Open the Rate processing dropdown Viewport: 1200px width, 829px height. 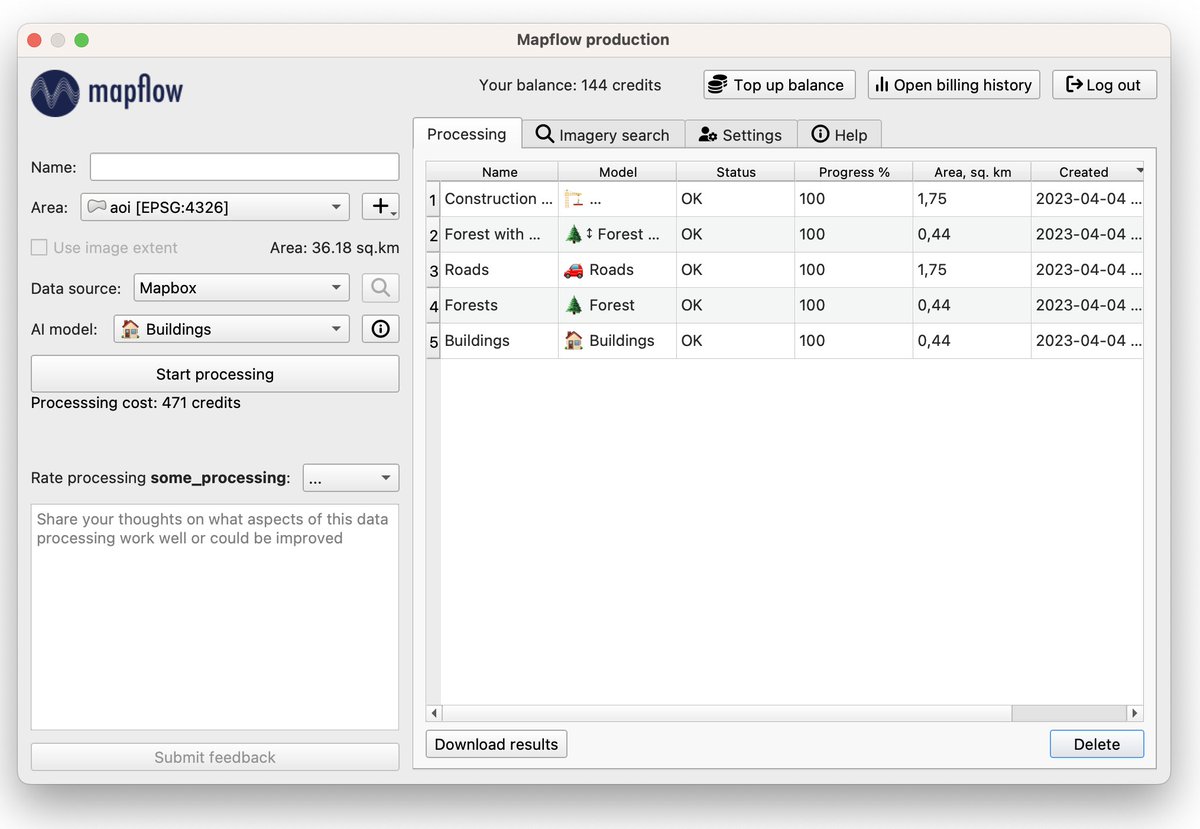pyautogui.click(x=351, y=478)
